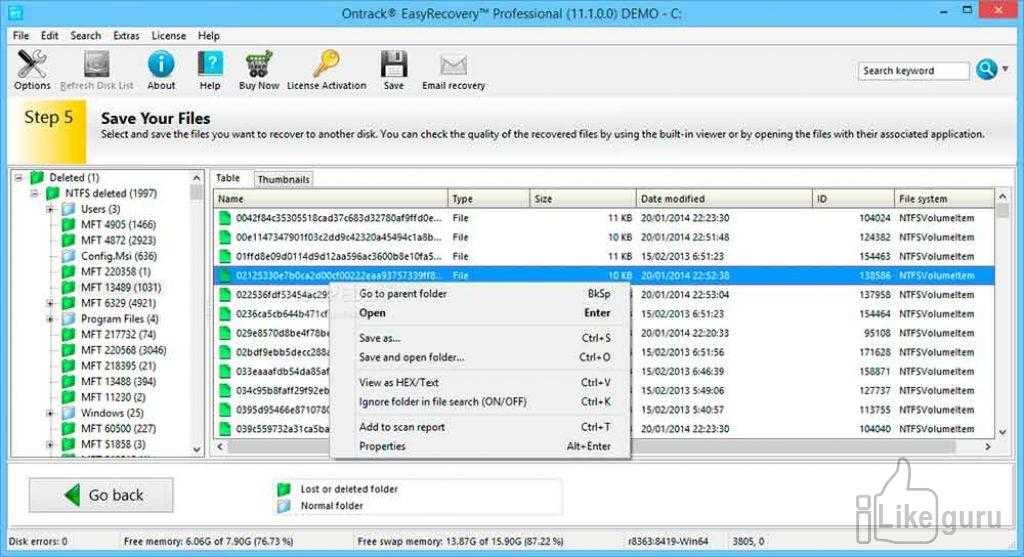
Task: Sort files by Date modified column
Action: (x=673, y=199)
